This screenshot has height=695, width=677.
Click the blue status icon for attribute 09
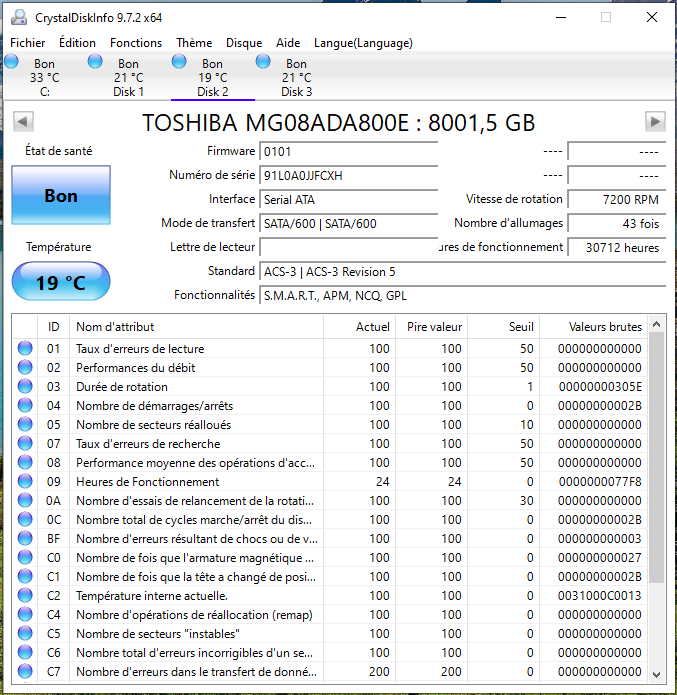pos(25,482)
